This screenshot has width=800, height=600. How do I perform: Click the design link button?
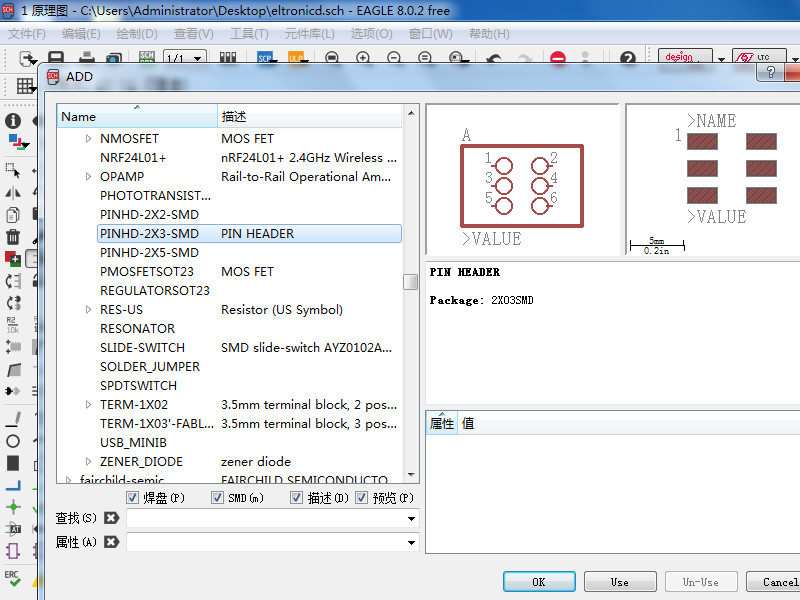(x=685, y=57)
